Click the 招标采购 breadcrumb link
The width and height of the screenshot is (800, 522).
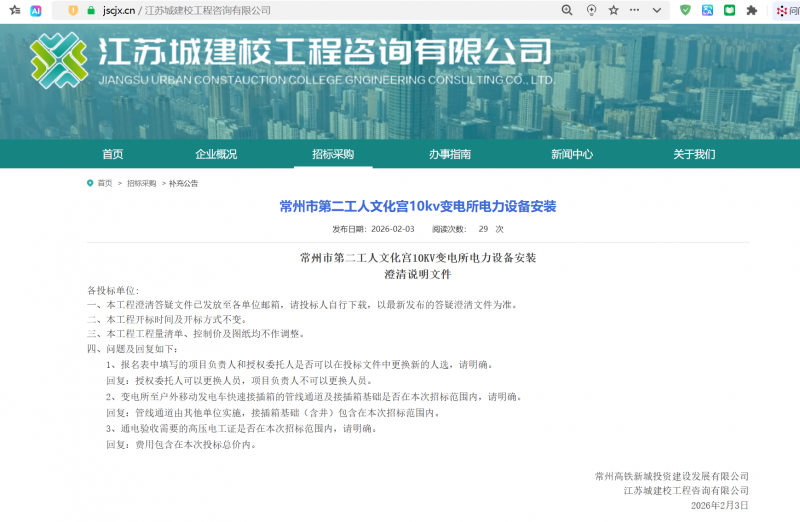click(141, 184)
